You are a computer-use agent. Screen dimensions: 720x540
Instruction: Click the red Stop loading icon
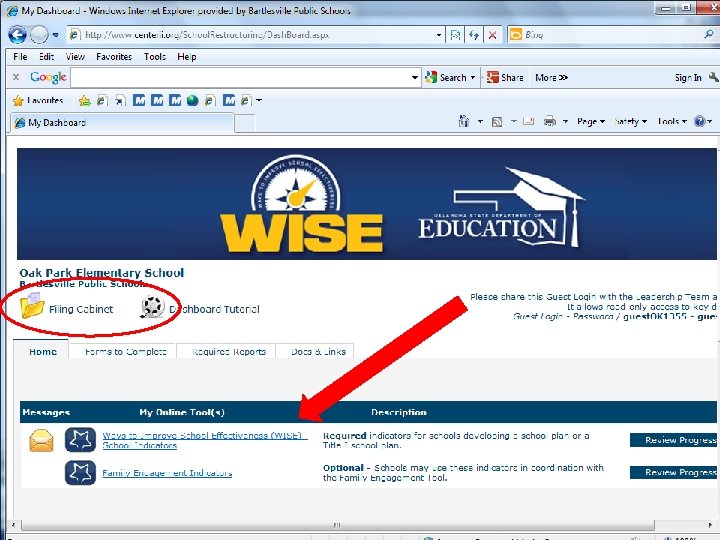tap(492, 35)
